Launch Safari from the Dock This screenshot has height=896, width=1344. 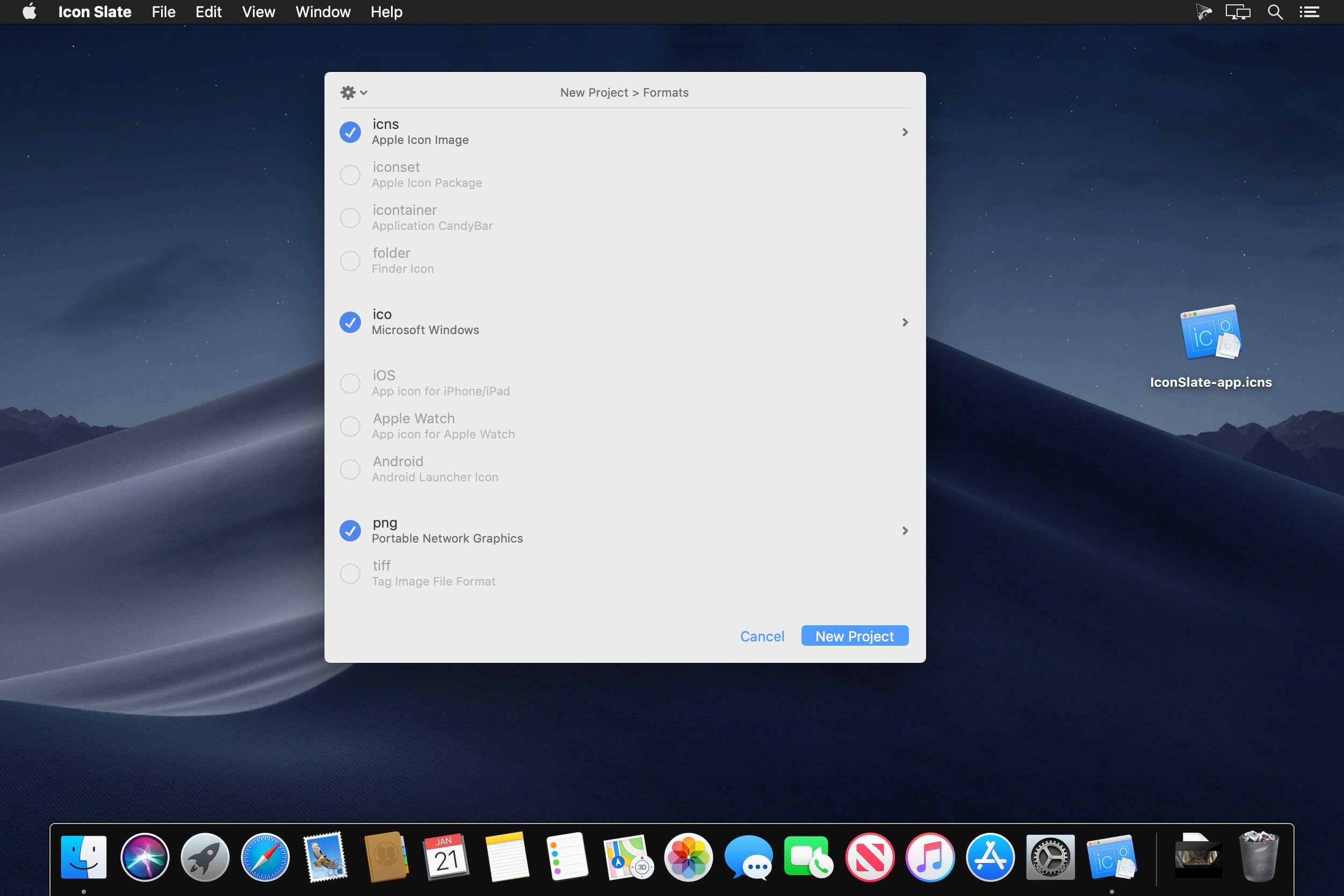(x=265, y=857)
